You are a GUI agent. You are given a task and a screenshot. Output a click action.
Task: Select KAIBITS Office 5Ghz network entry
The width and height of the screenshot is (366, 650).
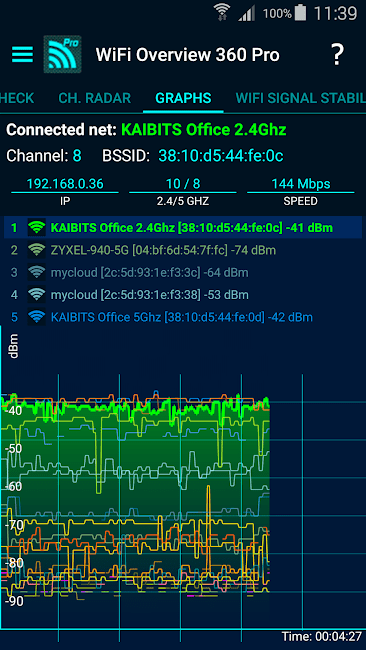(x=183, y=317)
